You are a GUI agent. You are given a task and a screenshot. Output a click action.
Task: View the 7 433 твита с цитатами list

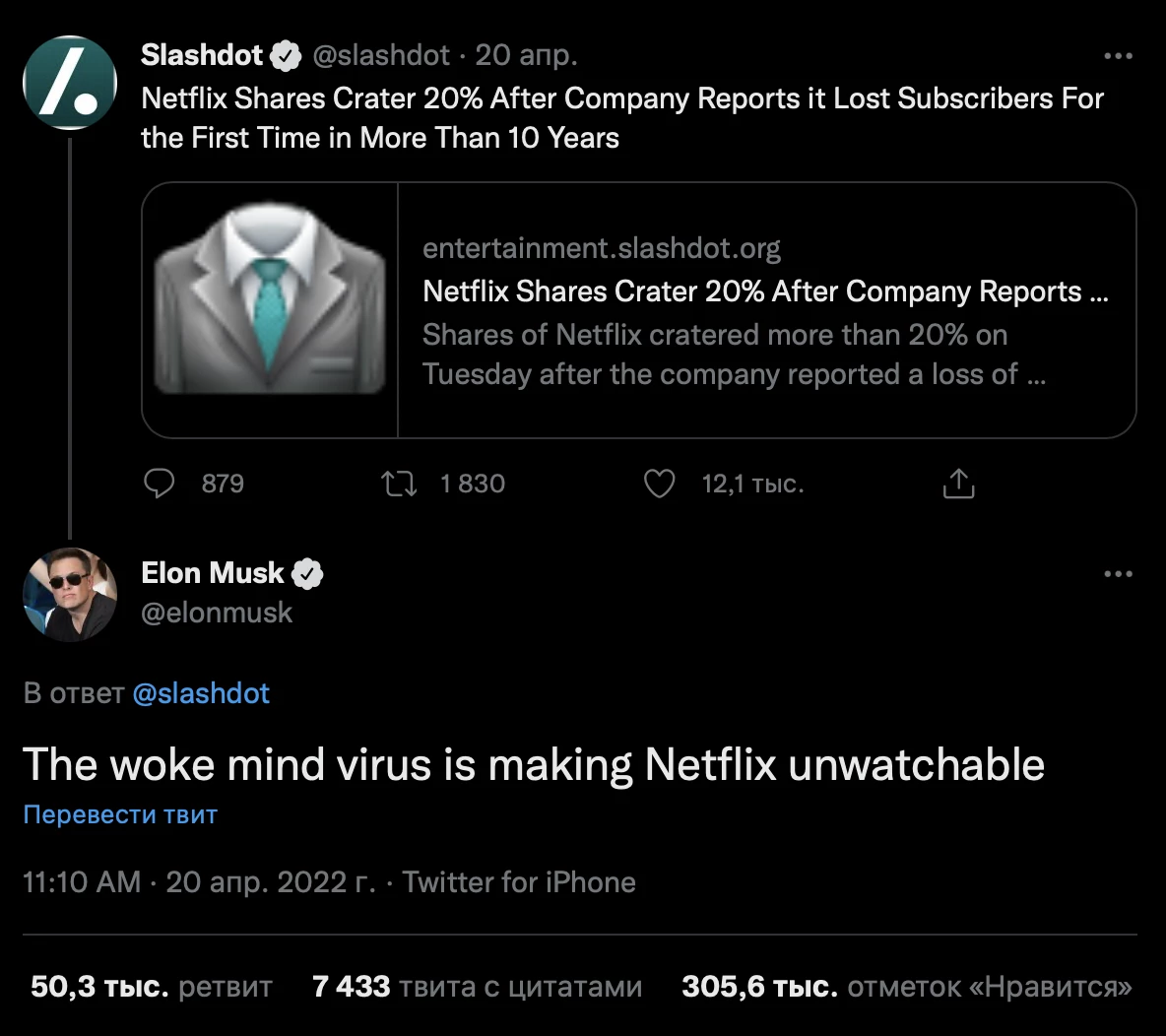point(477,987)
